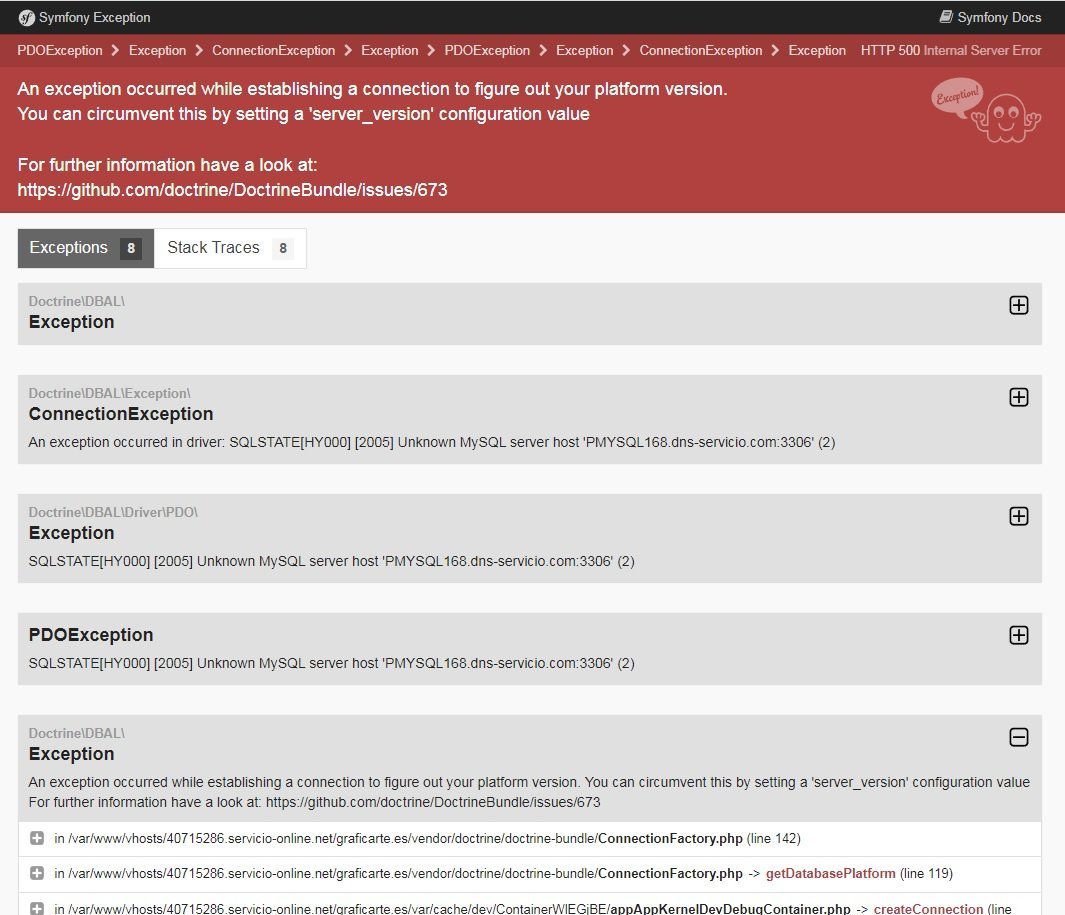Switch to the Stack Traces tab
This screenshot has width=1065, height=915.
(230, 248)
